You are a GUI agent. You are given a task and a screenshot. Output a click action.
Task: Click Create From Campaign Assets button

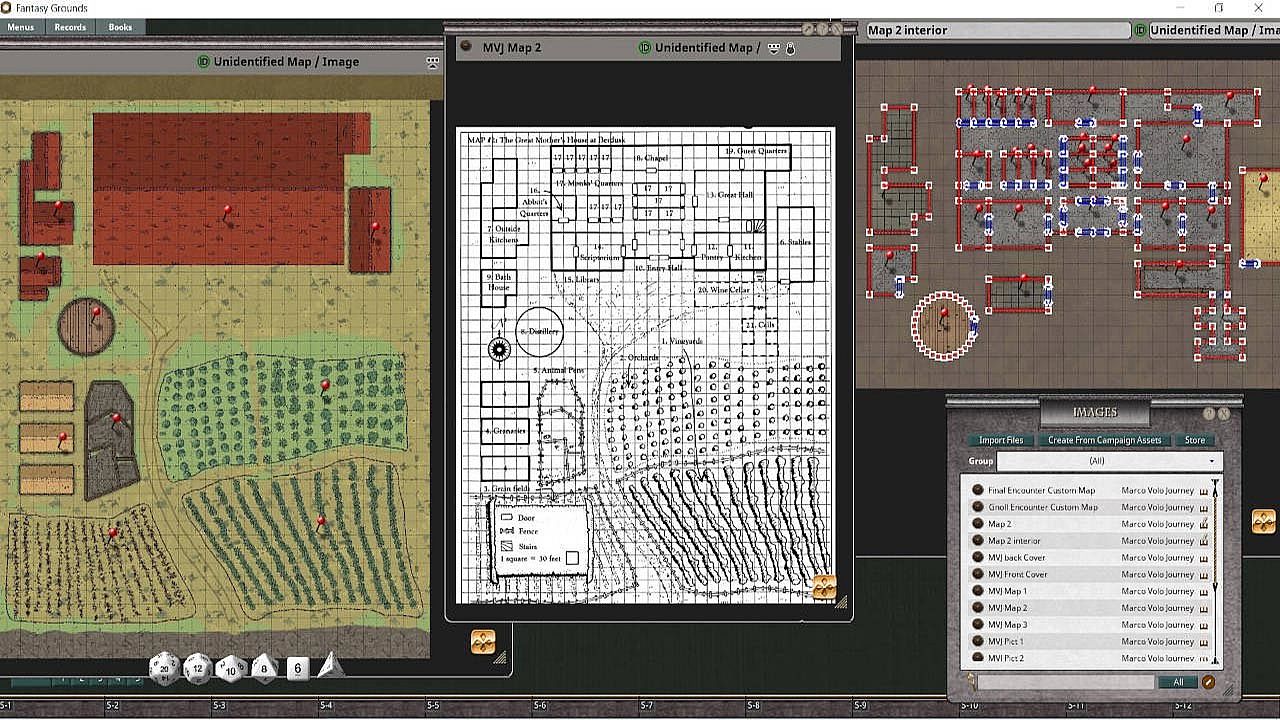[1105, 440]
